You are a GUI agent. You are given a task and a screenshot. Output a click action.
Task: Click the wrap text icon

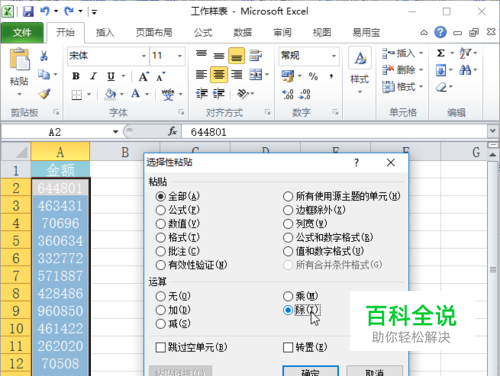pos(256,55)
